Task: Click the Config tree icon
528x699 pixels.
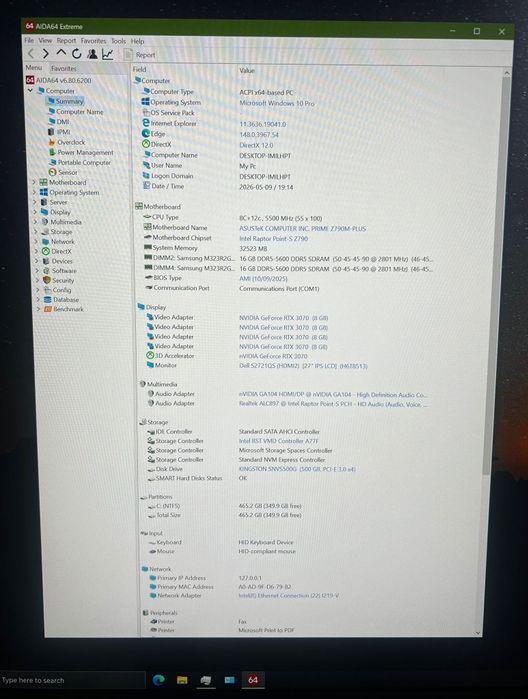Action: (x=47, y=290)
